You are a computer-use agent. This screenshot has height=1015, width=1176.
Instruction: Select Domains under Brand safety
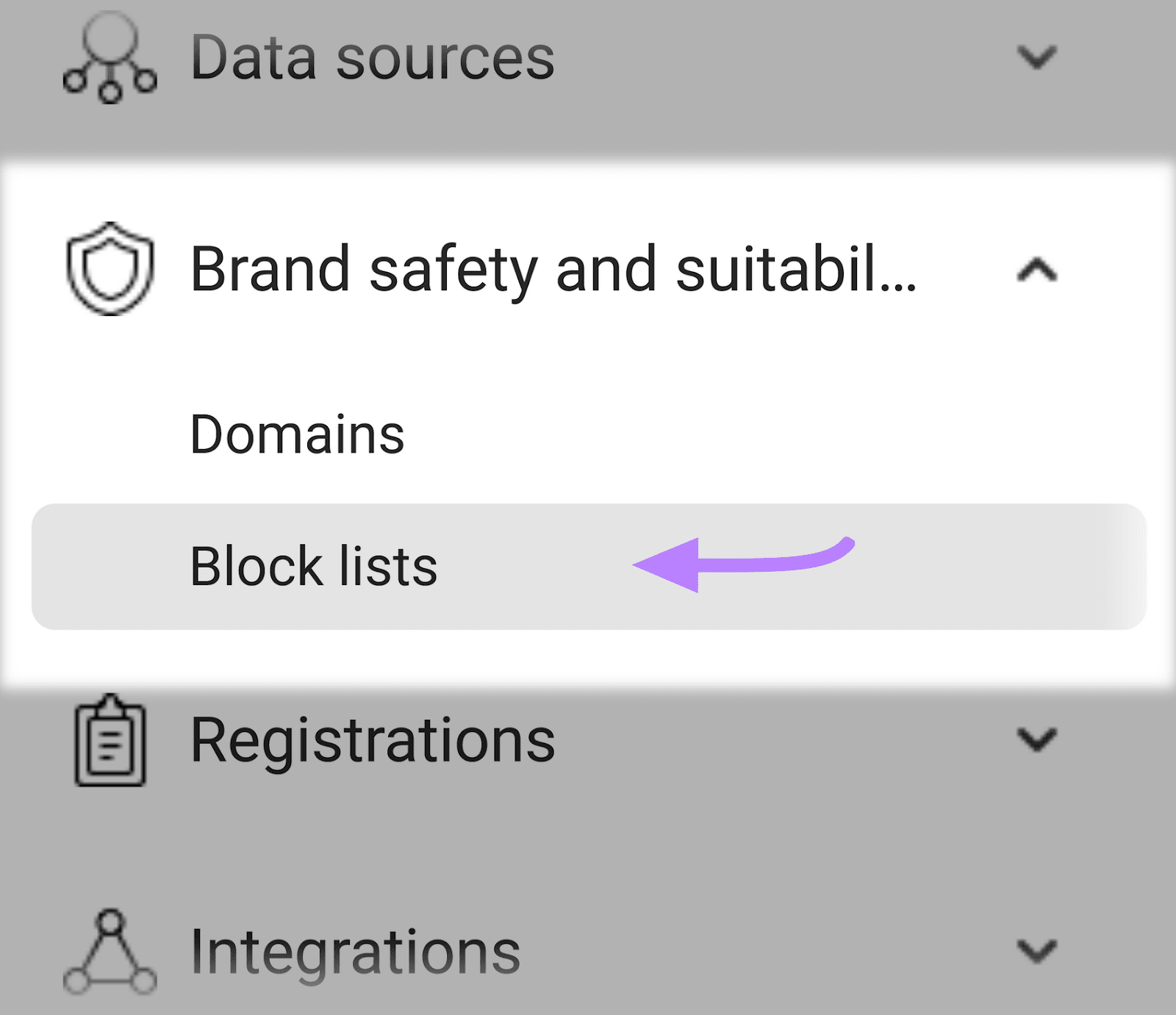coord(295,434)
